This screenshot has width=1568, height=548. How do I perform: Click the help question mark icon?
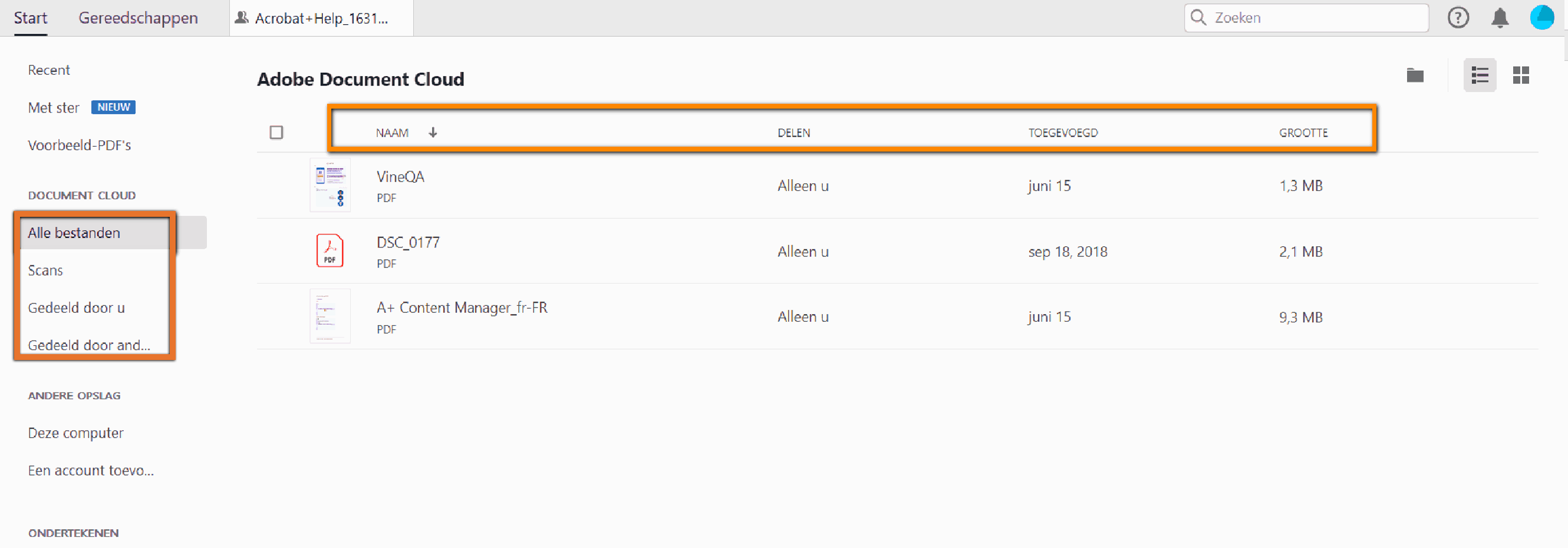tap(1458, 18)
